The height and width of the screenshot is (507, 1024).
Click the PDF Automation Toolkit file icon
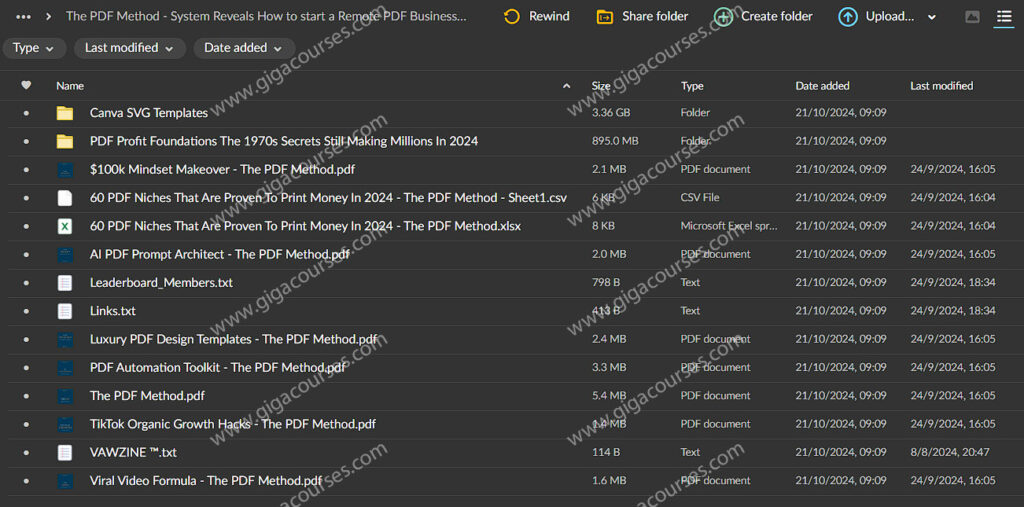[x=65, y=368]
